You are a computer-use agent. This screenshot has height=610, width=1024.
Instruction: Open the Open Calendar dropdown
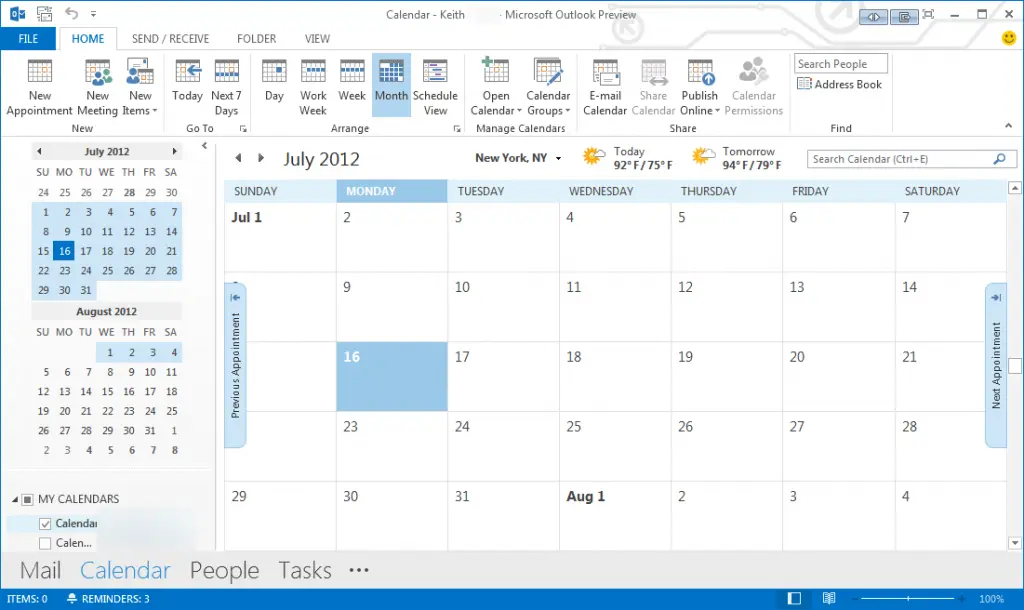click(x=496, y=87)
